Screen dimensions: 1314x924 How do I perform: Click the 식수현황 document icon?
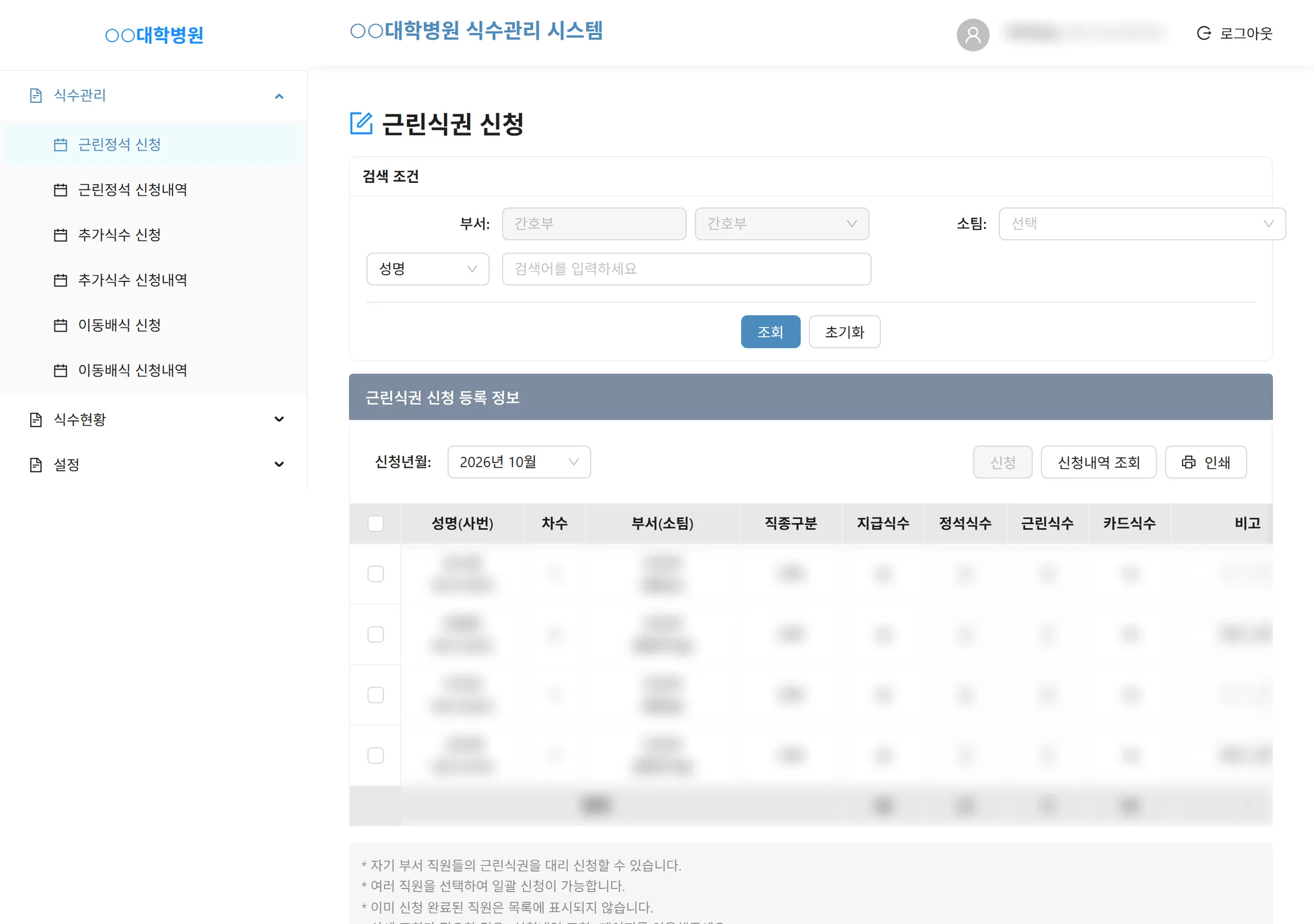36,420
